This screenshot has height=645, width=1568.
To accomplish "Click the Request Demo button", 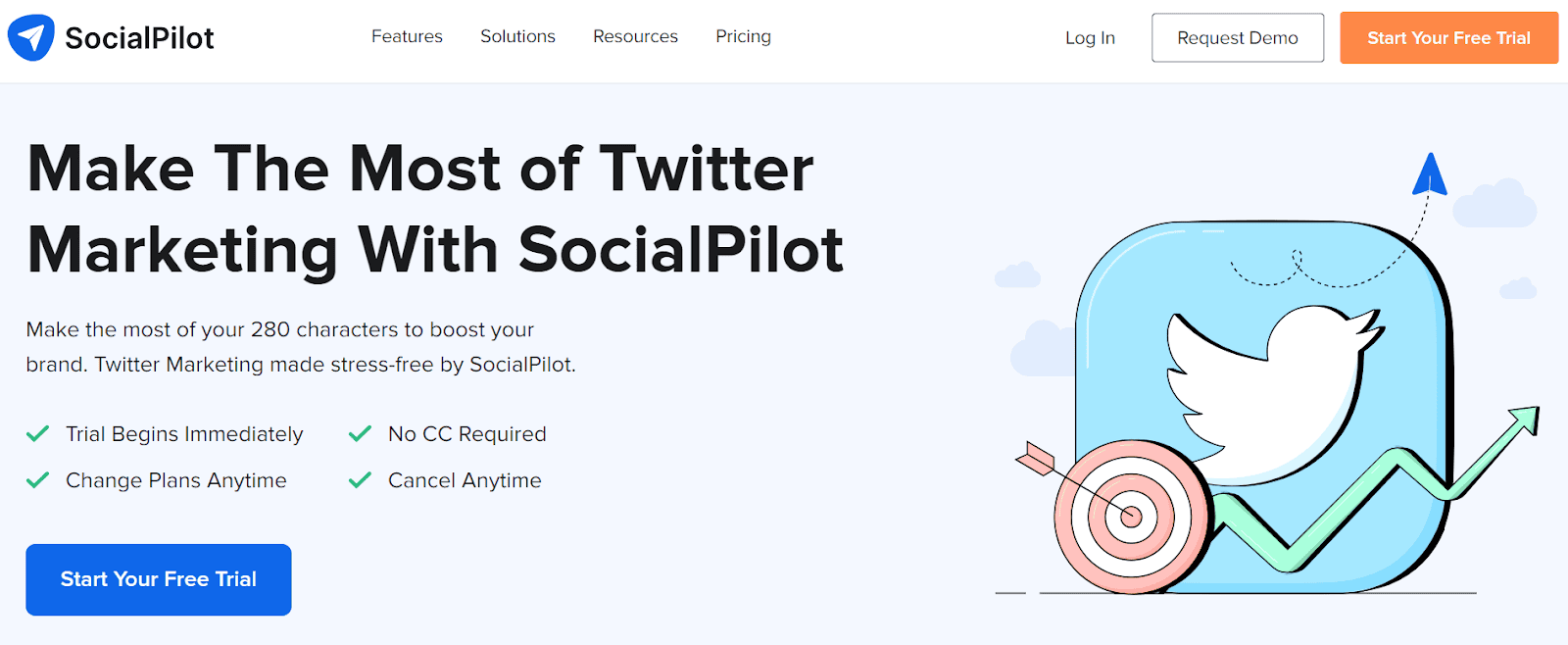I will pyautogui.click(x=1238, y=38).
